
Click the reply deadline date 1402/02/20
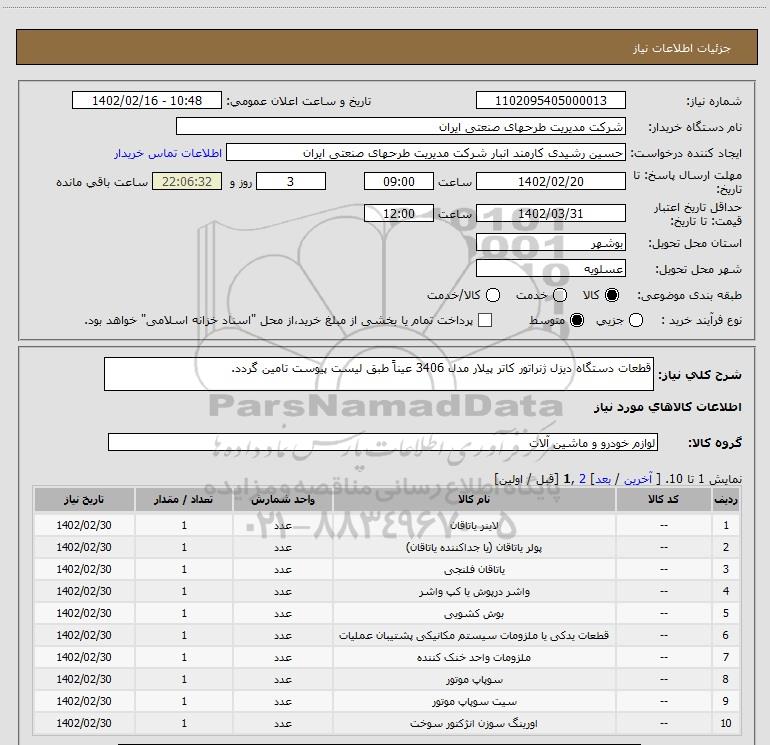pos(550,181)
